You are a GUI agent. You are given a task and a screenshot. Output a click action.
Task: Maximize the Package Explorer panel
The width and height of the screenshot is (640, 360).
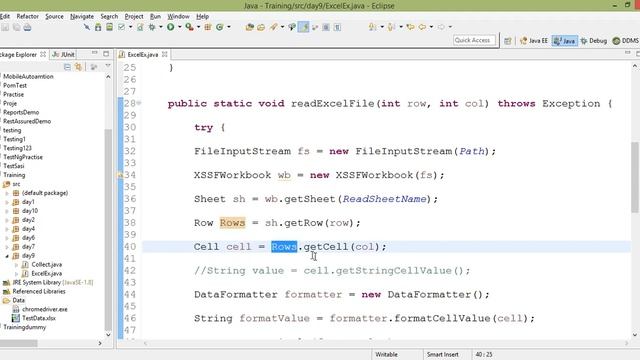[106, 53]
